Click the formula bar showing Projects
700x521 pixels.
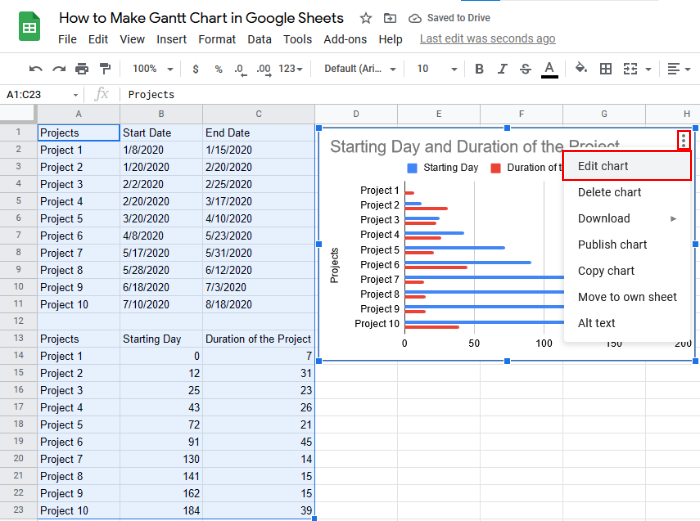[x=411, y=95]
